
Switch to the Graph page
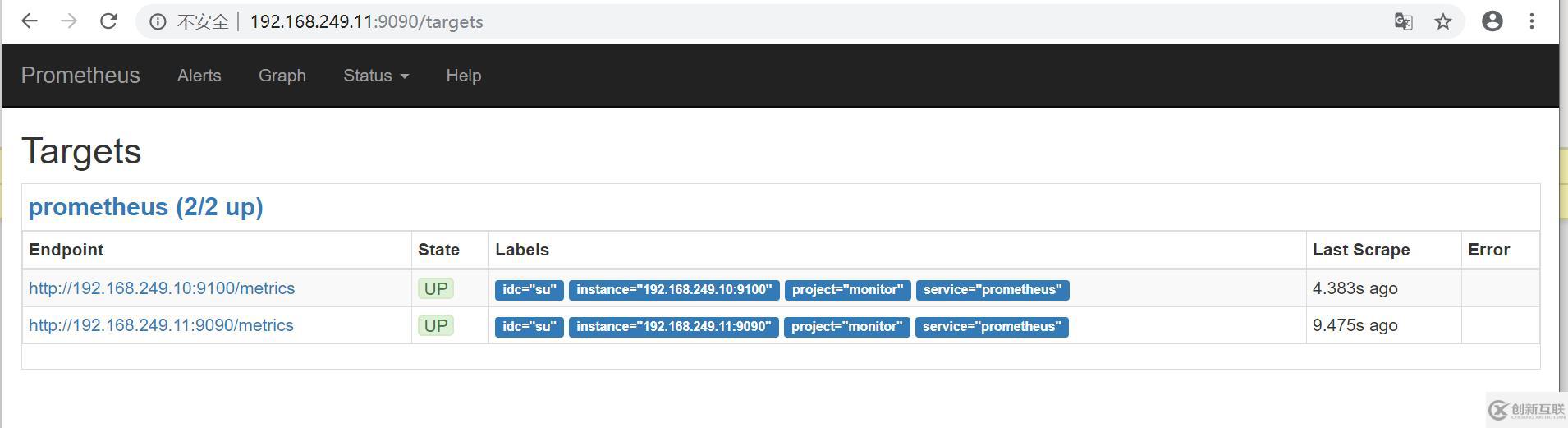coord(282,76)
